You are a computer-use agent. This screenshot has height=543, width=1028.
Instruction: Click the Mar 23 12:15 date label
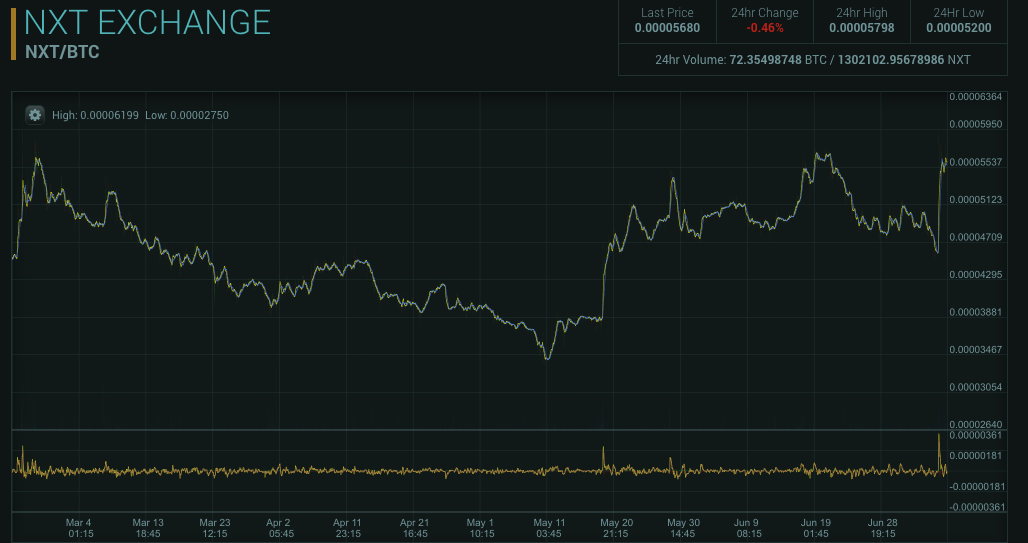tap(214, 528)
